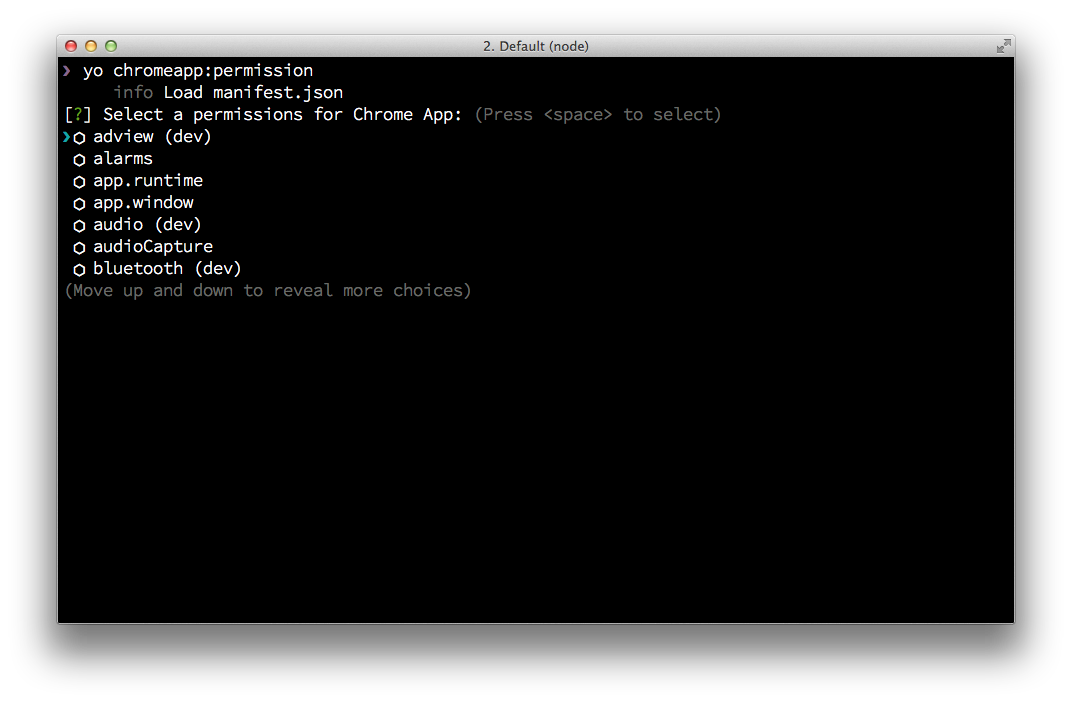Click the [?] question marker
This screenshot has height=703, width=1072.
point(78,114)
